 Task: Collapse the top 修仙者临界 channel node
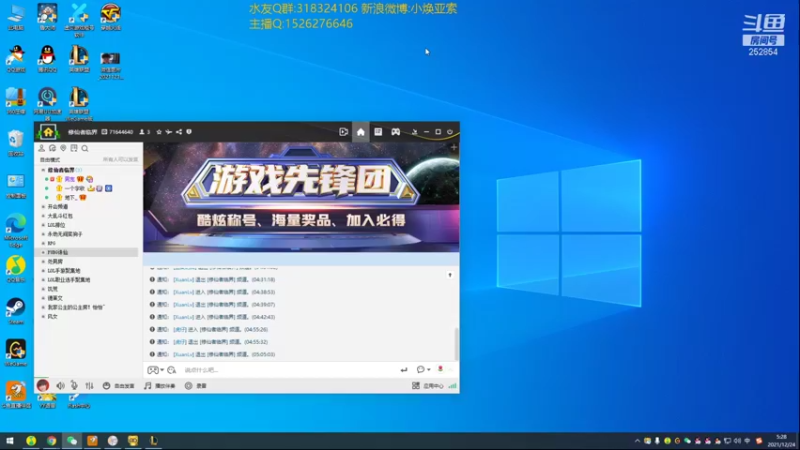point(43,170)
